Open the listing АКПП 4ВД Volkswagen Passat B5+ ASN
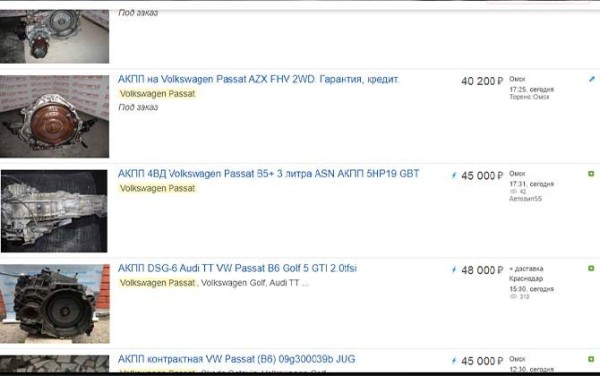Image resolution: width=600 pixels, height=376 pixels. [x=269, y=174]
